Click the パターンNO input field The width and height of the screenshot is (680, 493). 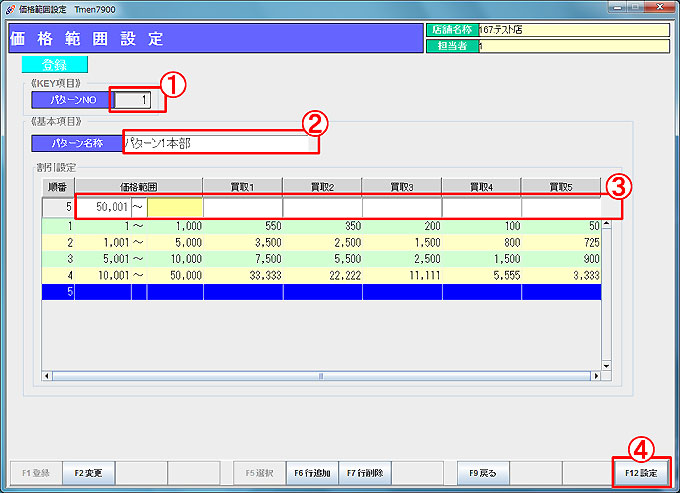136,100
